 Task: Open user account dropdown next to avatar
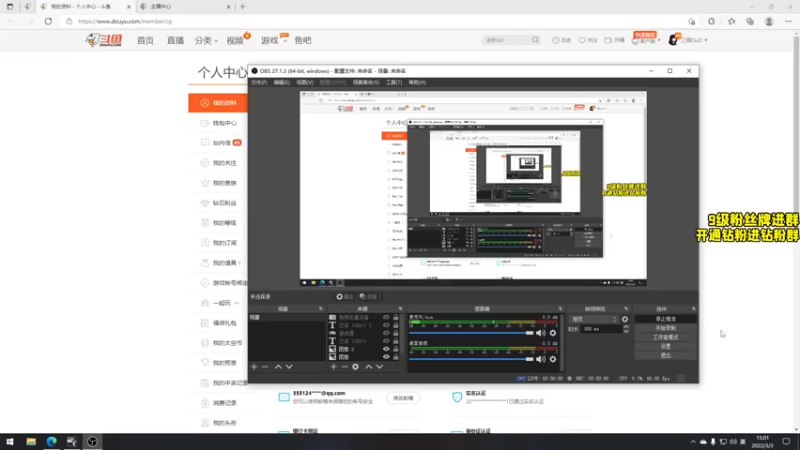click(x=706, y=40)
